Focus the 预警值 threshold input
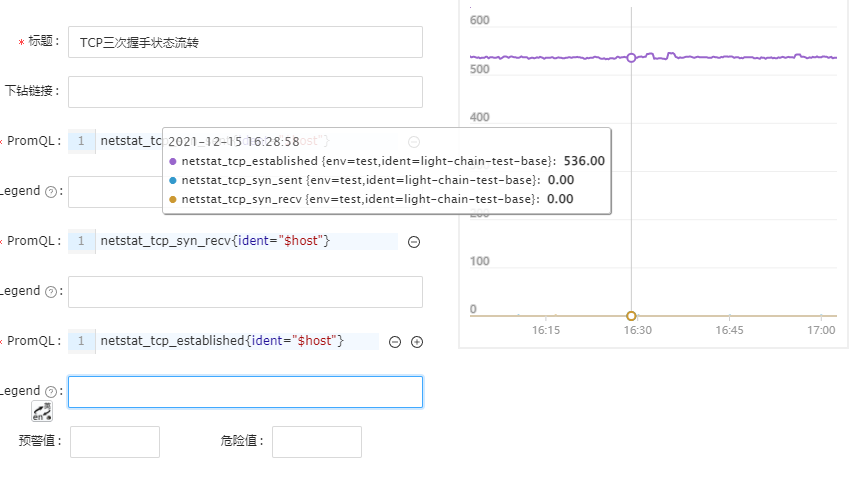Viewport: 860px width, 477px height. coord(115,442)
